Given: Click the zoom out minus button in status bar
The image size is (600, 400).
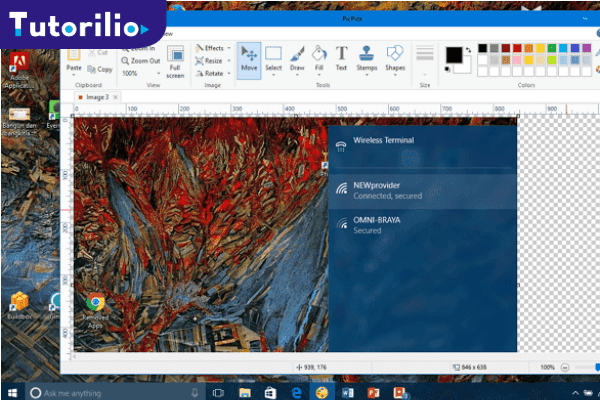Looking at the screenshot, I should pos(565,367).
